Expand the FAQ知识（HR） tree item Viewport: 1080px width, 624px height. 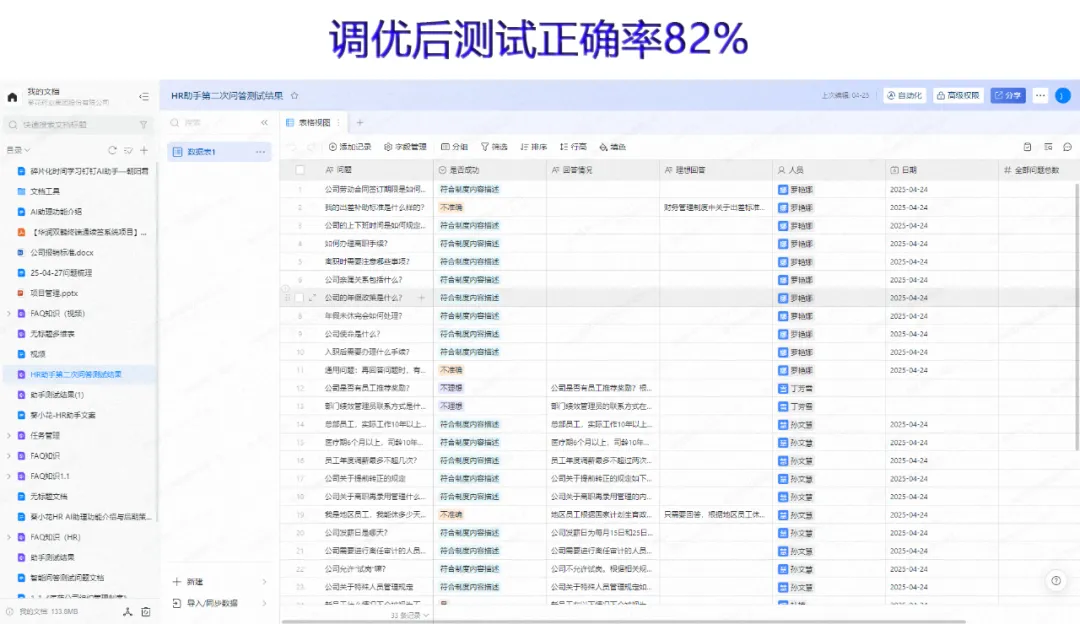[9, 537]
